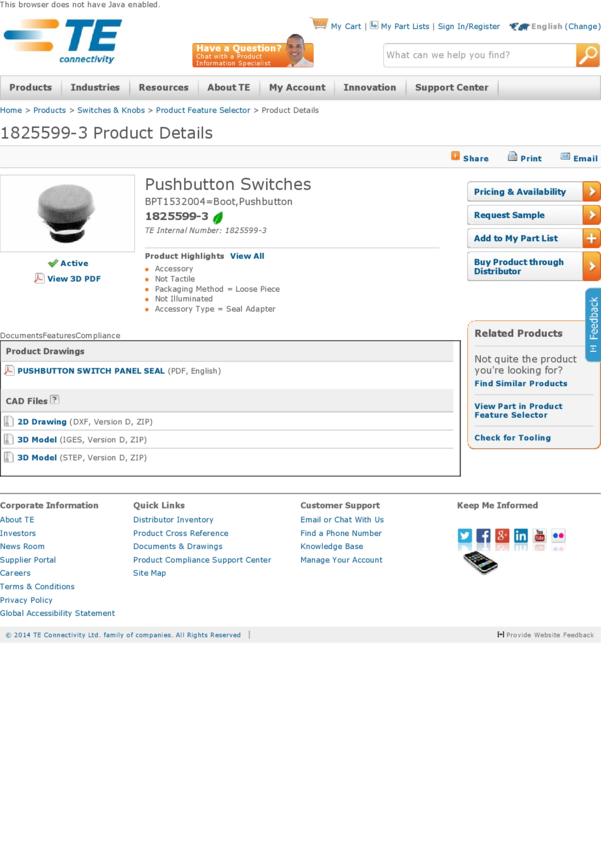The image size is (601, 850).
Task: Click the 2D Drawing file icon
Action: click(x=9, y=421)
